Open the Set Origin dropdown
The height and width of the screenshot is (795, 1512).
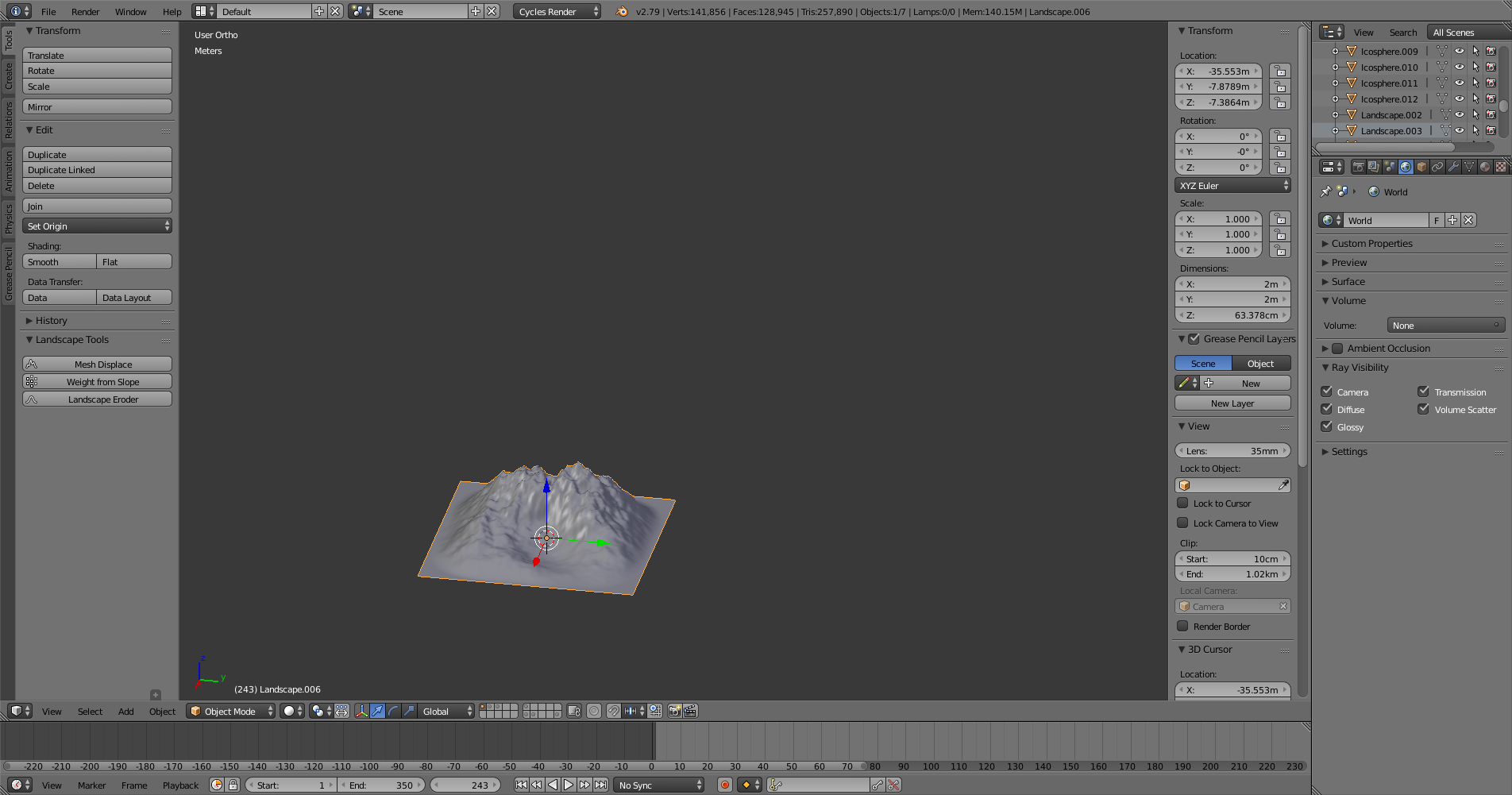point(97,226)
